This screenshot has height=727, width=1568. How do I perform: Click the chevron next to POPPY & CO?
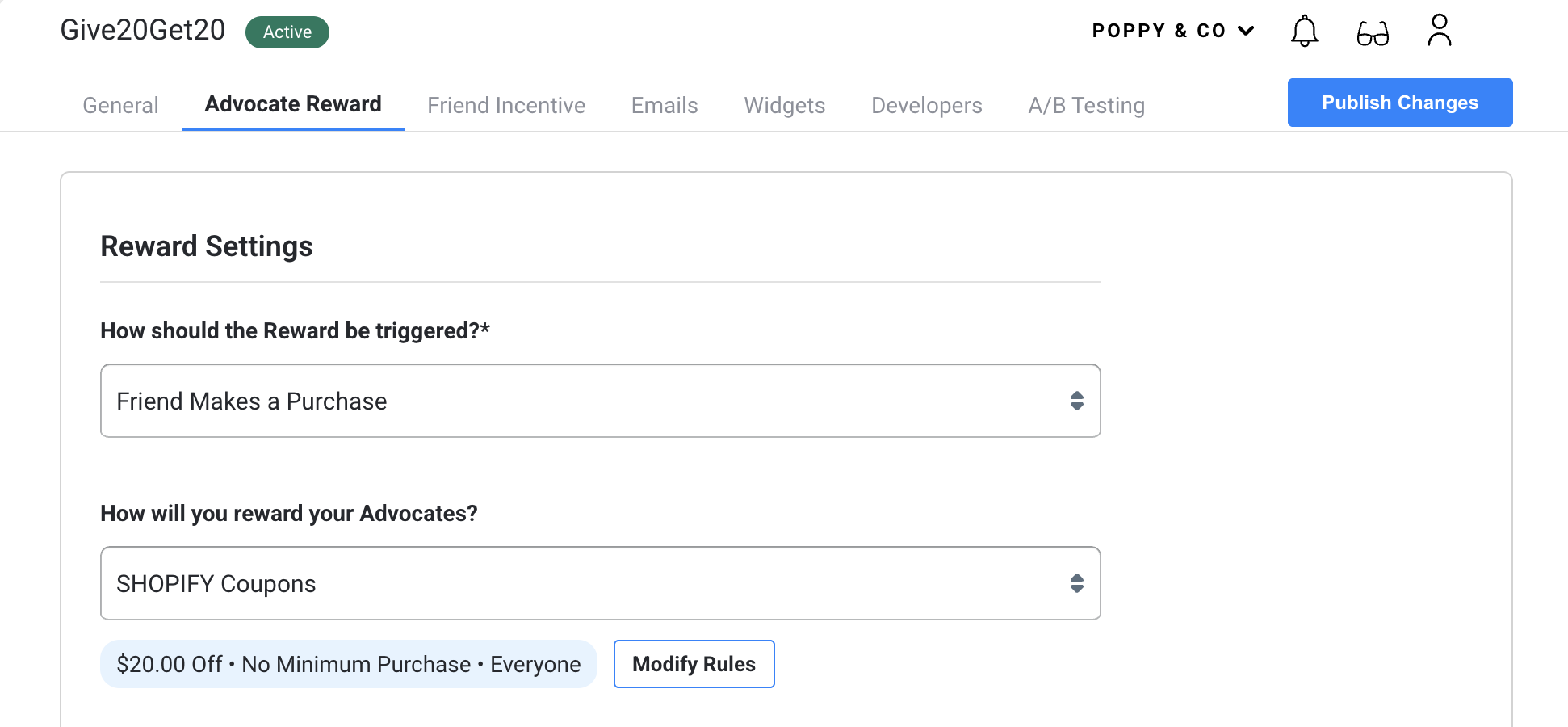(1246, 31)
